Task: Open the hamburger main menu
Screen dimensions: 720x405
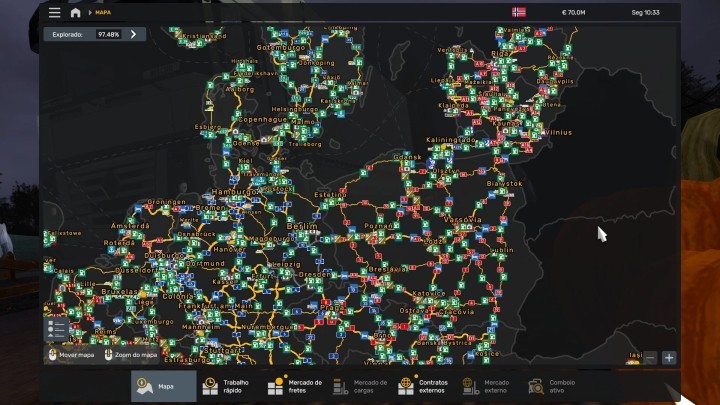Action: 55,12
